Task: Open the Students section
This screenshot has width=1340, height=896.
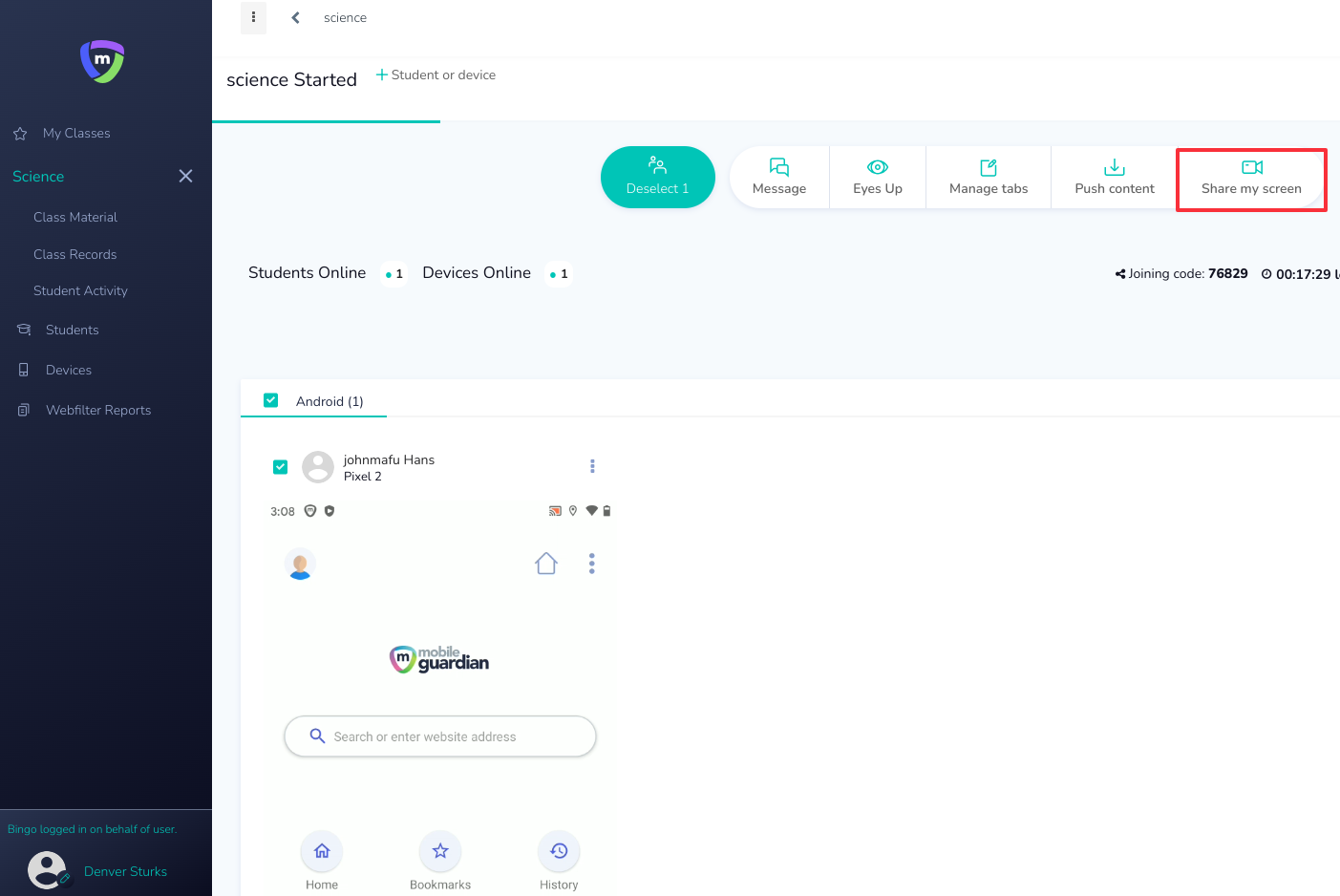Action: click(x=73, y=331)
